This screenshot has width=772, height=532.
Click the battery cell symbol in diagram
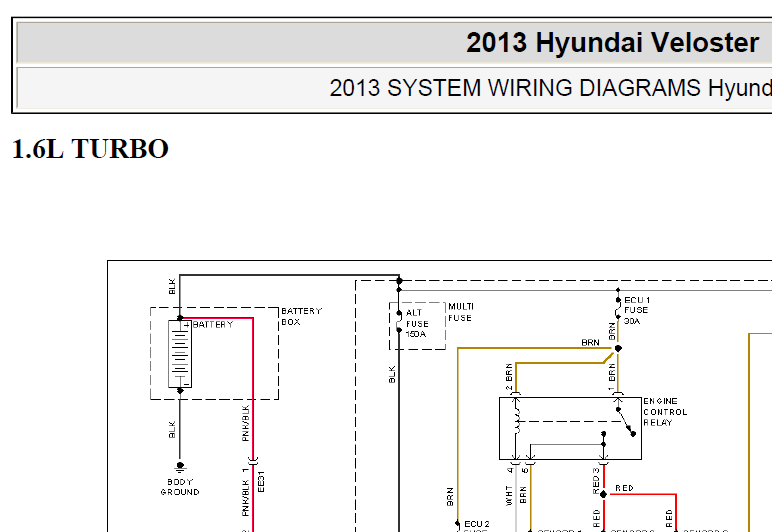[x=180, y=354]
